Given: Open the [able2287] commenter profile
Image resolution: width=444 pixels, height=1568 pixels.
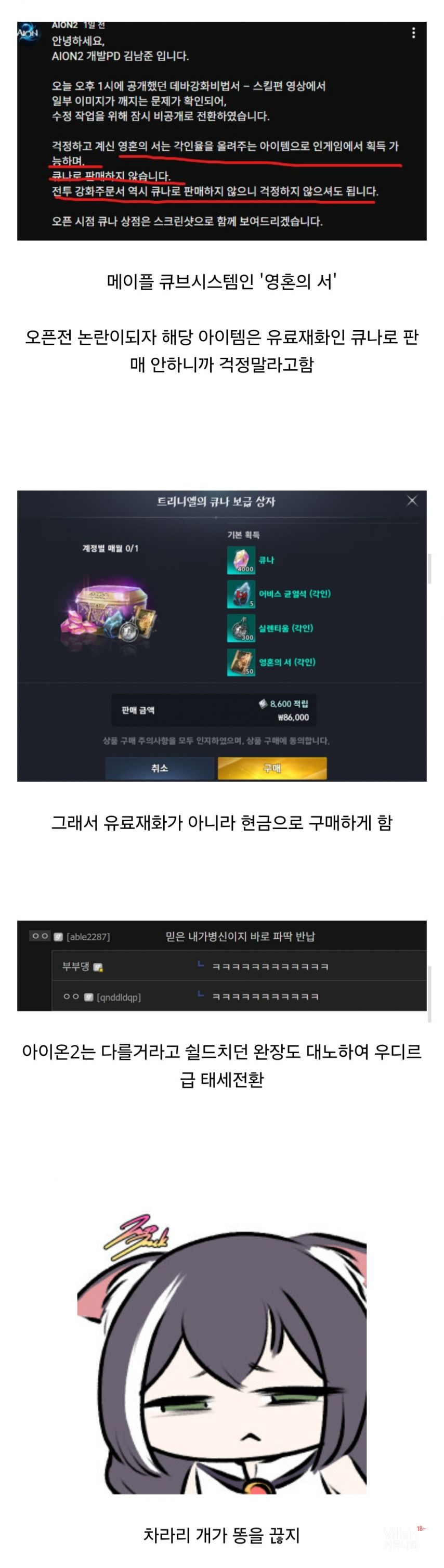Looking at the screenshot, I should coord(88,936).
